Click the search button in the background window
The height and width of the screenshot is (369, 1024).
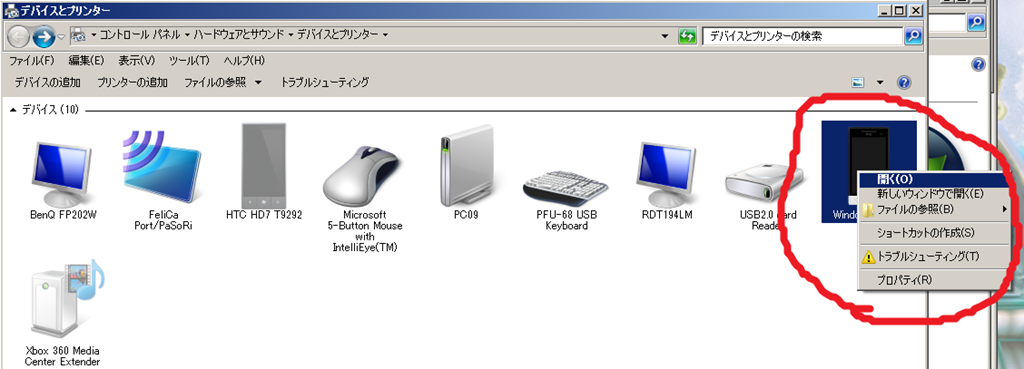click(975, 22)
